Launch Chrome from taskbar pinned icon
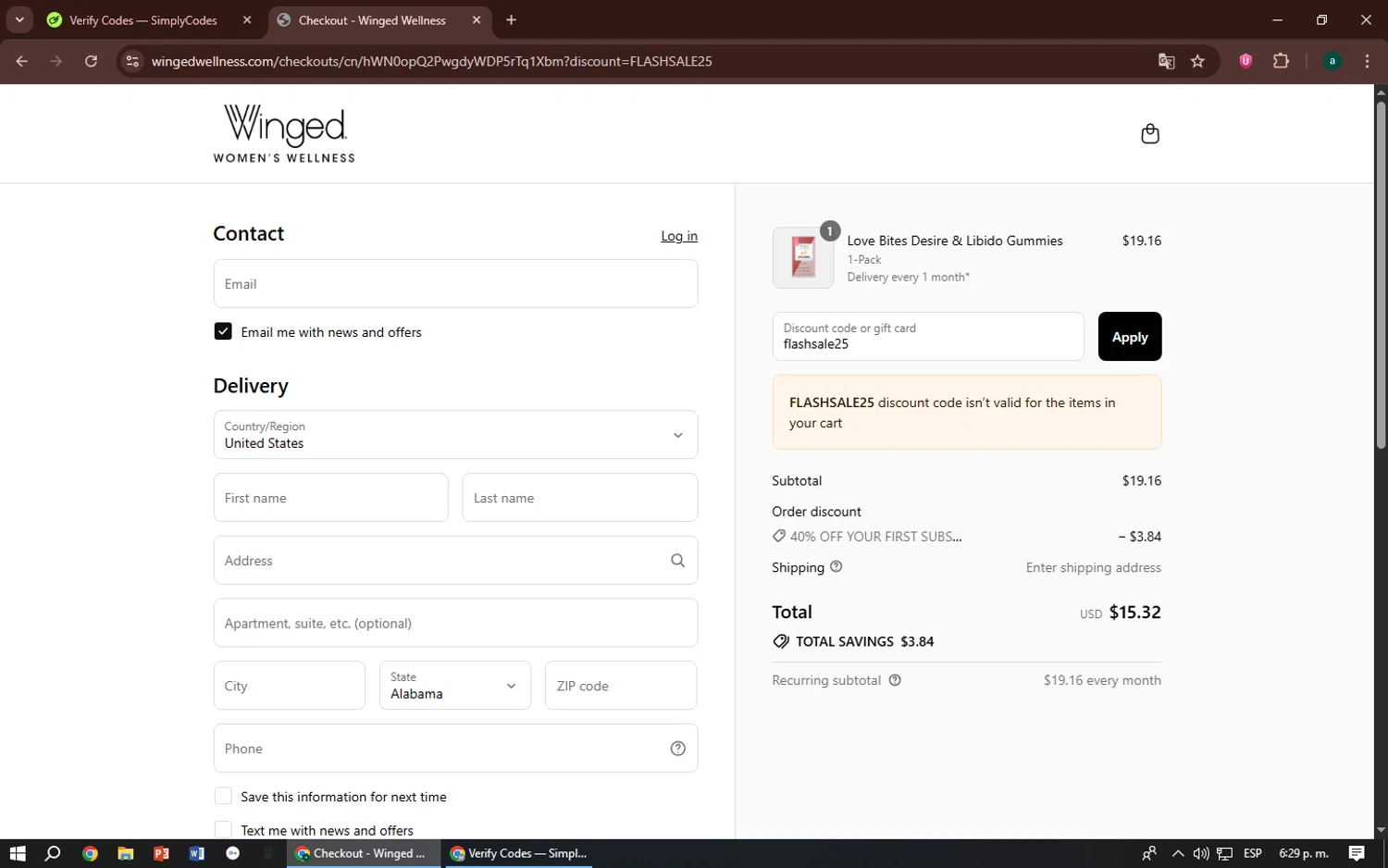This screenshot has height=868, width=1388. (x=90, y=853)
